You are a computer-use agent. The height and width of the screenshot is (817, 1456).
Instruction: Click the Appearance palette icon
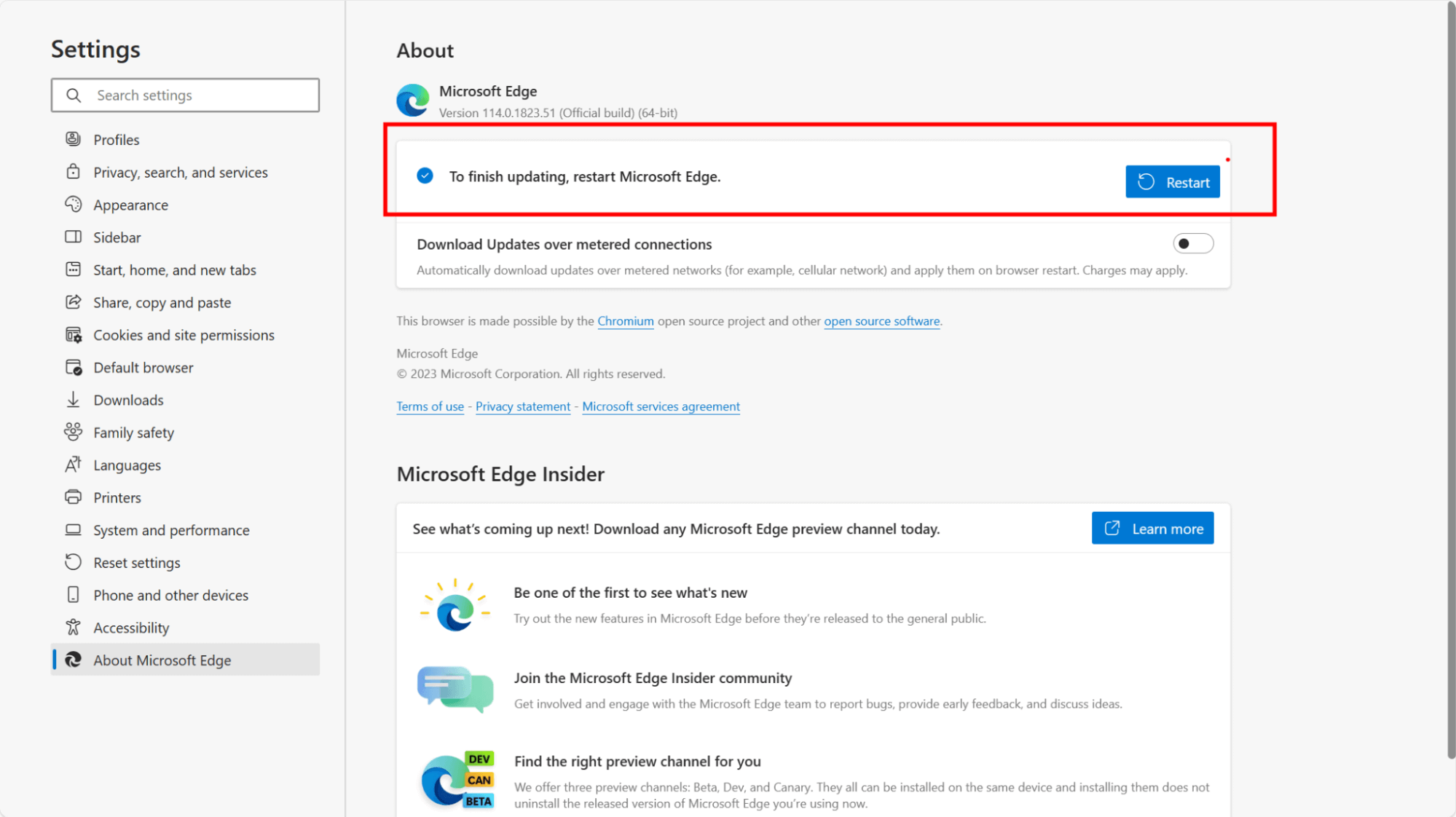coord(73,205)
